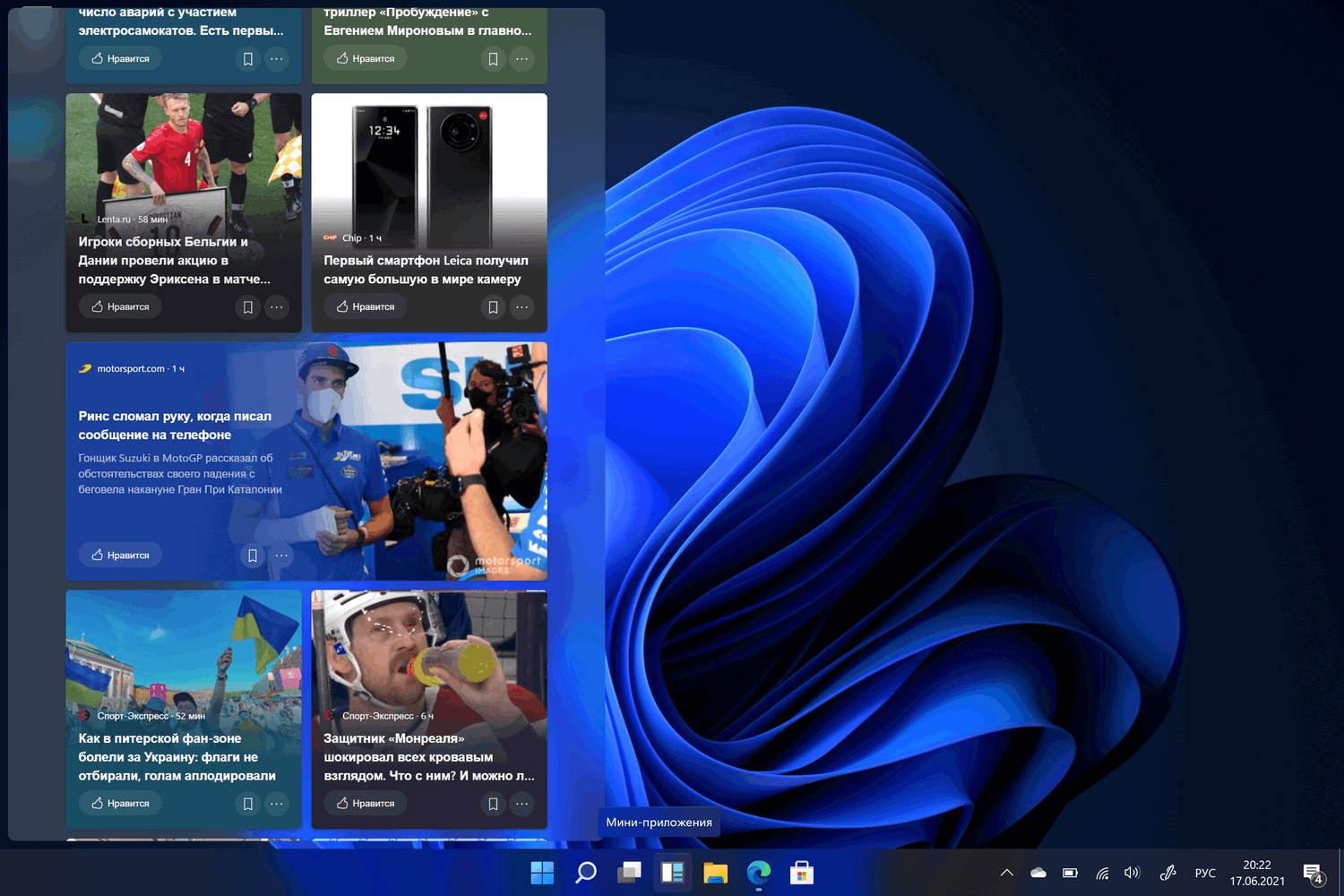
Task: Launch File Explorer from the taskbar
Action: (715, 873)
